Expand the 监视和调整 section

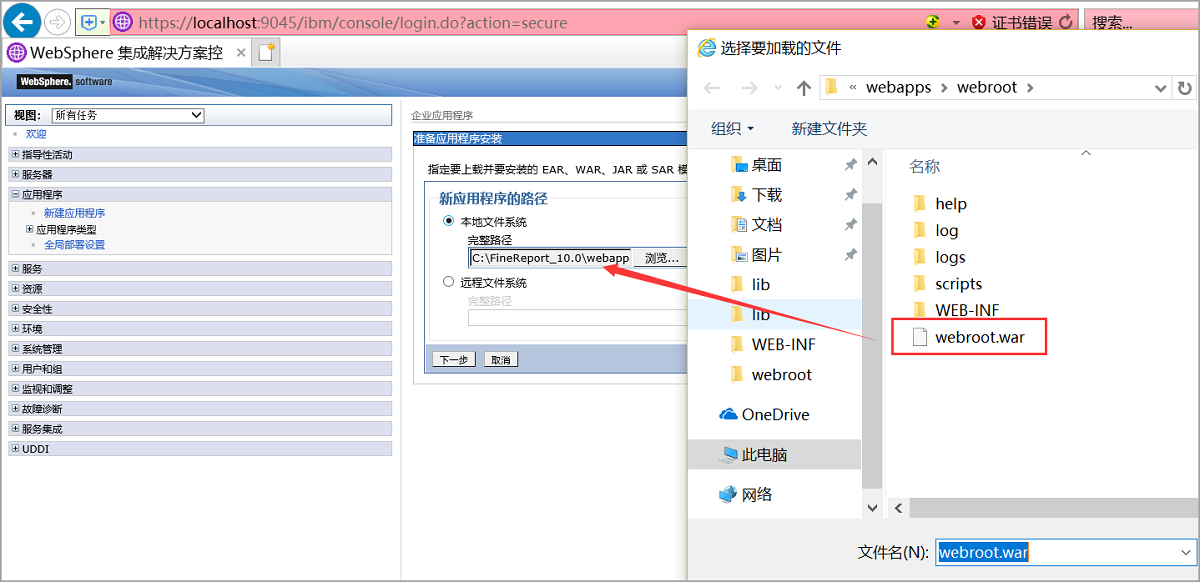click(14, 389)
